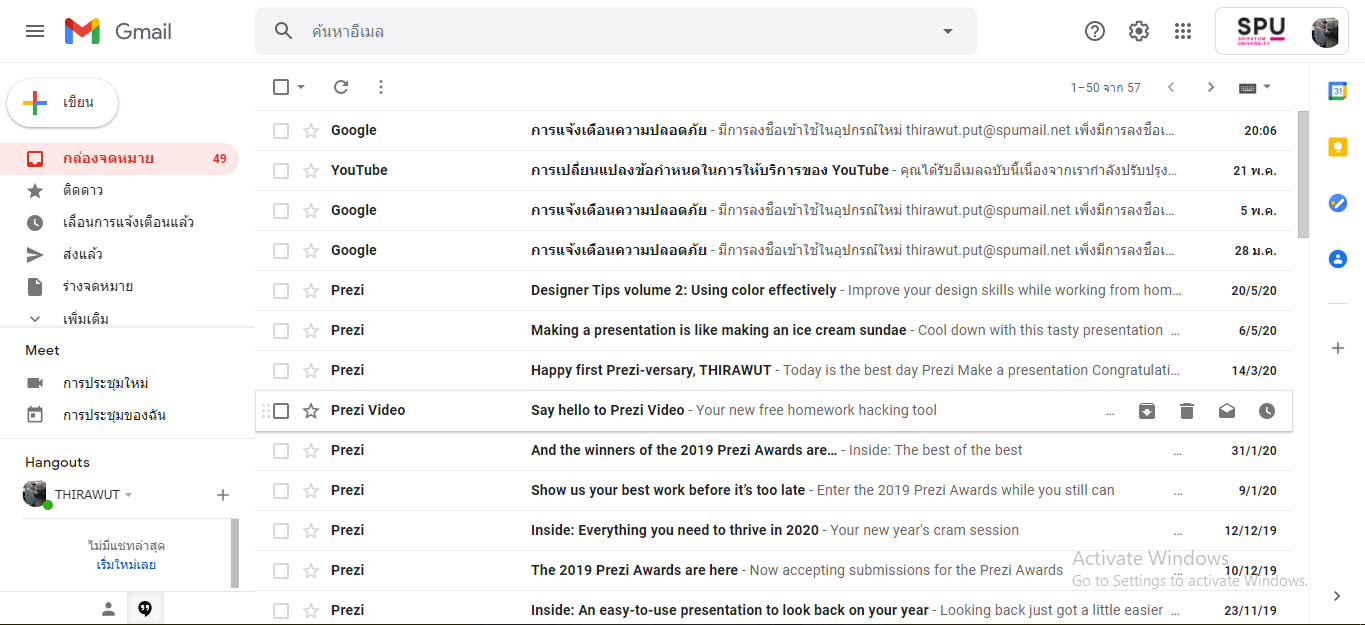Open the main menu hamburger icon
Viewport: 1365px width, 625px height.
[35, 31]
